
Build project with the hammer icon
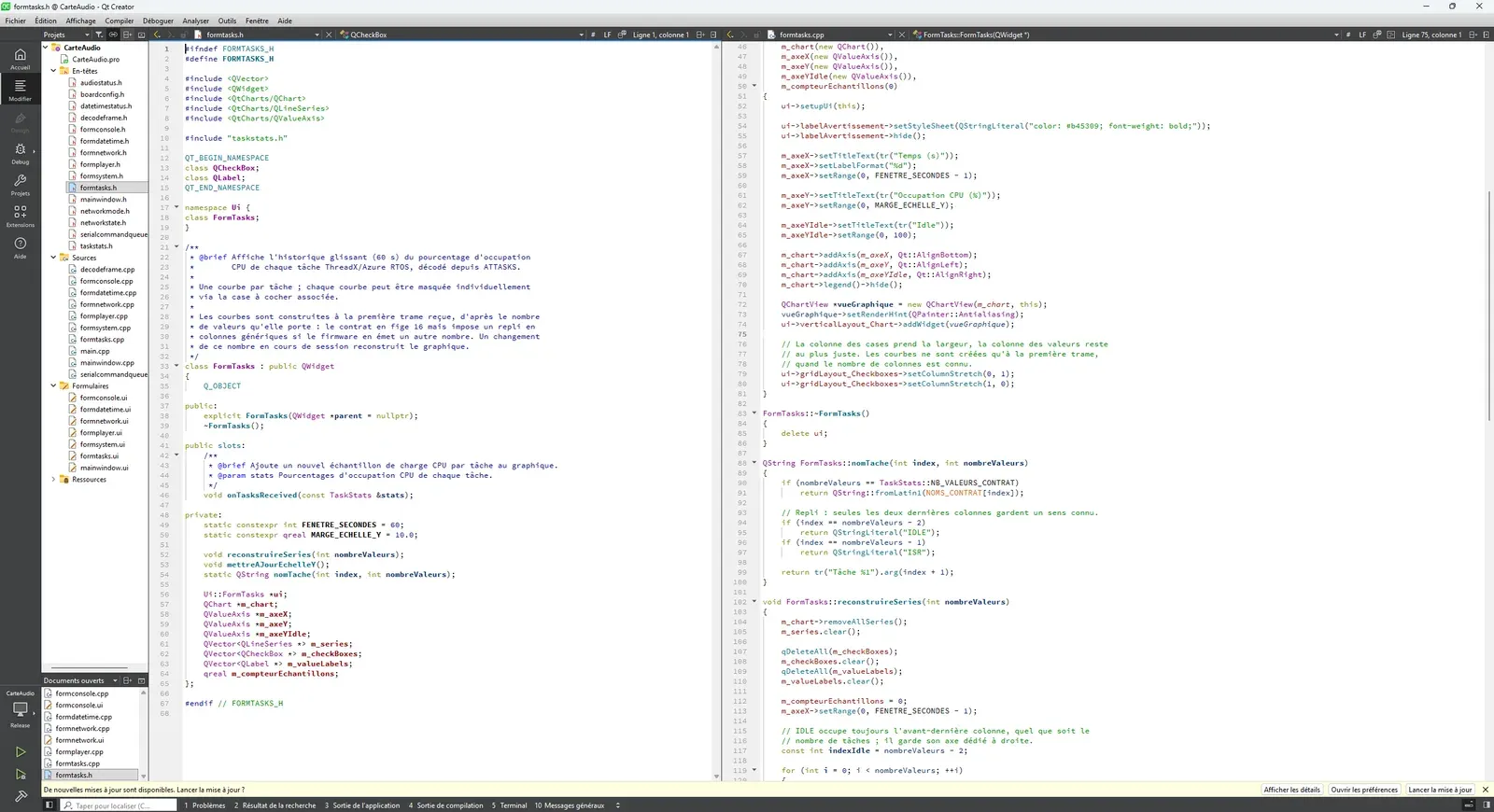(21, 796)
